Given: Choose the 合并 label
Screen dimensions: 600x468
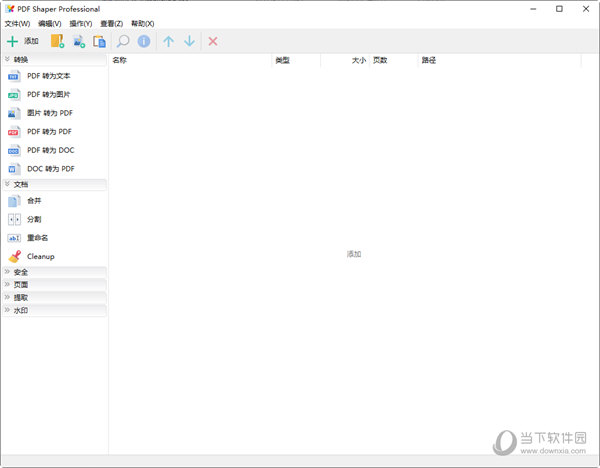Looking at the screenshot, I should (x=34, y=201).
